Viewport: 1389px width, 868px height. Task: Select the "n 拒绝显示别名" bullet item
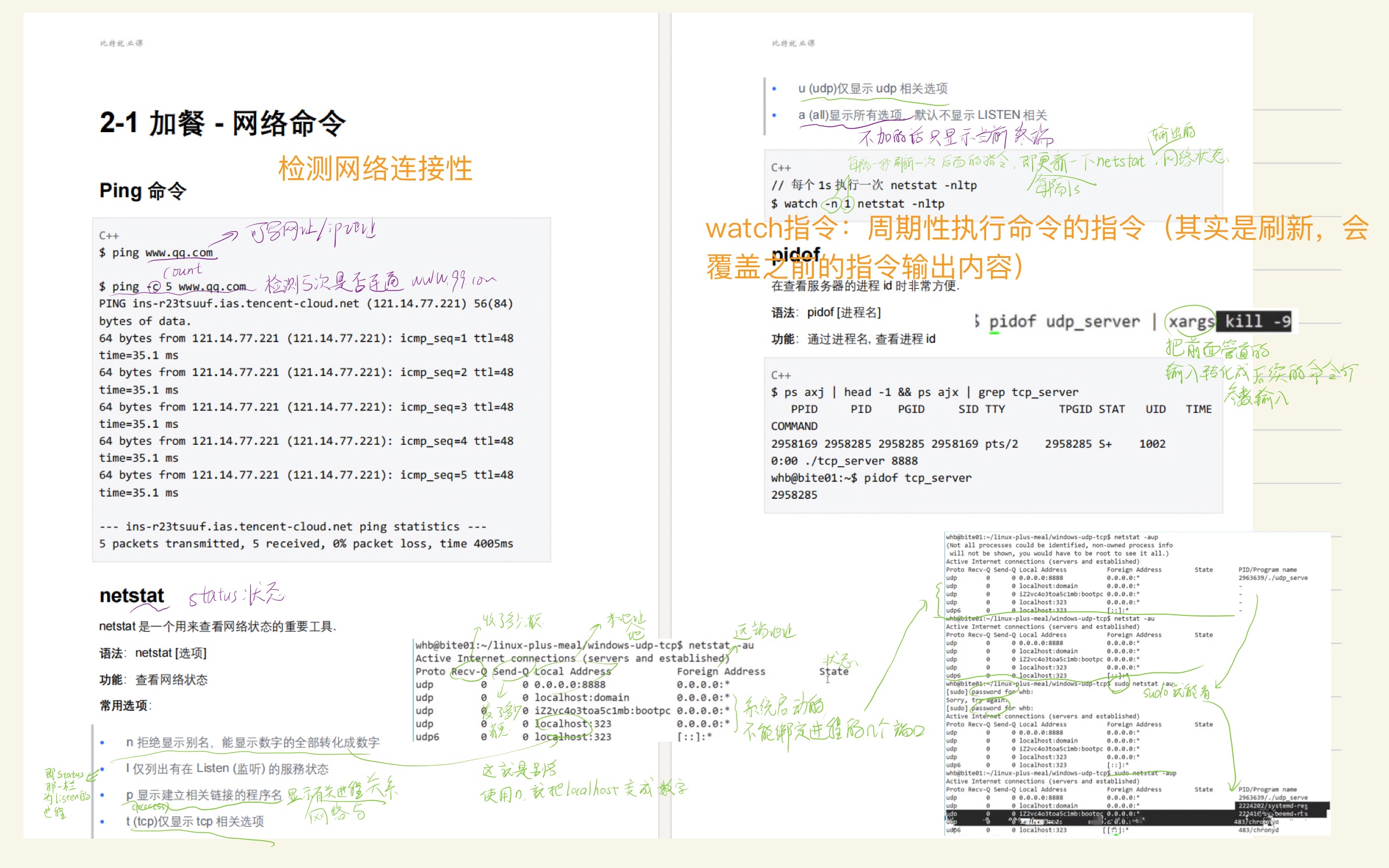pyautogui.click(x=252, y=742)
